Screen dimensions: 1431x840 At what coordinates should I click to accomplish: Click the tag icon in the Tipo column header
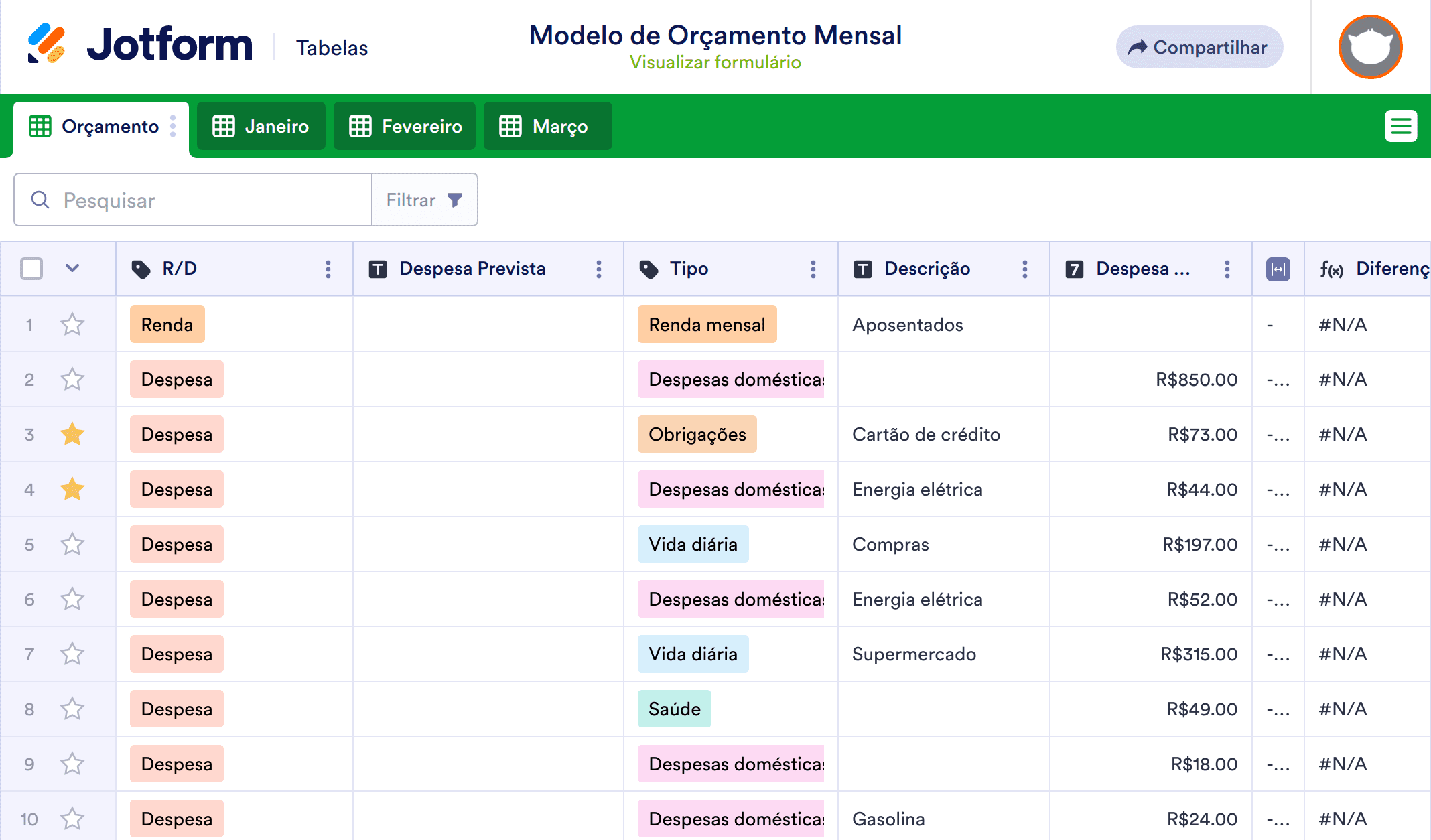[649, 269]
